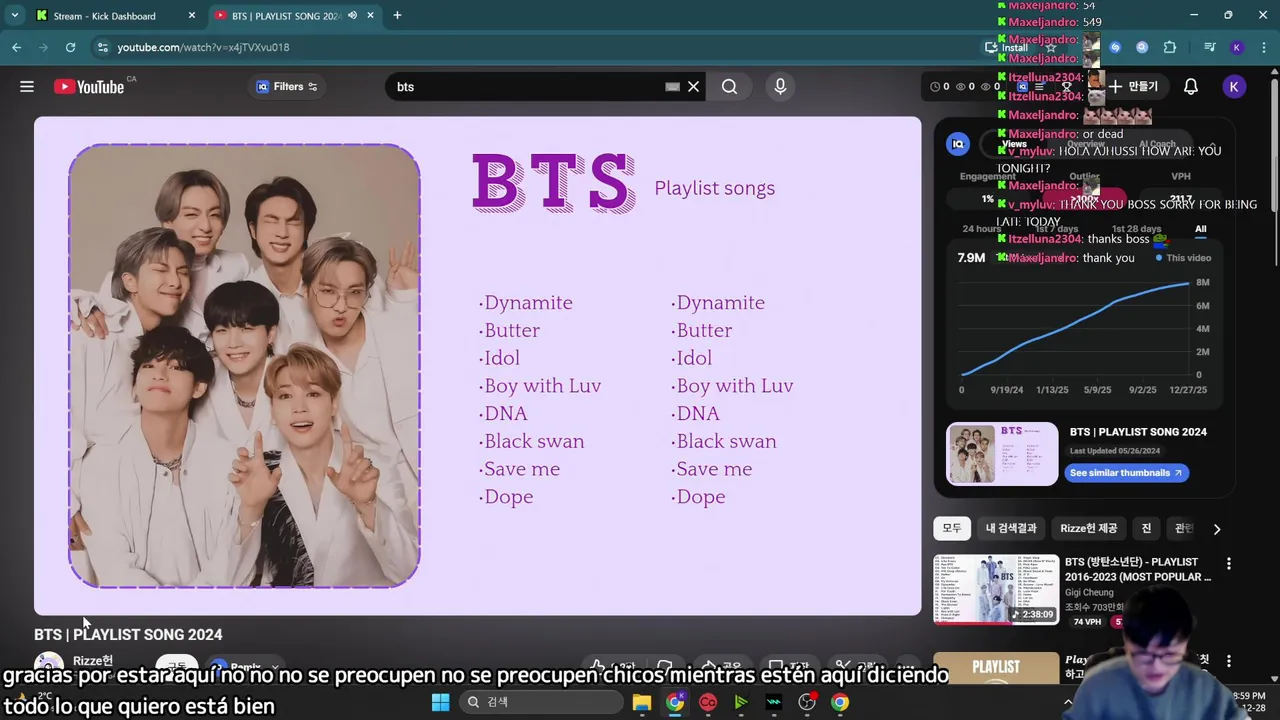
Task: Select the 진 filter chip
Action: [x=1147, y=528]
